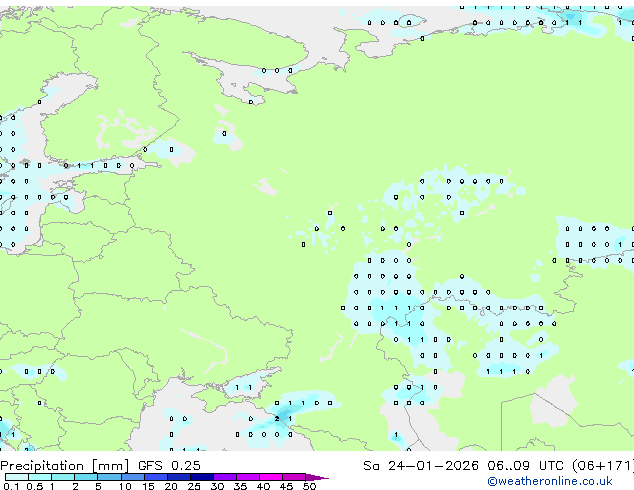Click the legend label '50'
634x490 pixels.
pyautogui.click(x=310, y=486)
